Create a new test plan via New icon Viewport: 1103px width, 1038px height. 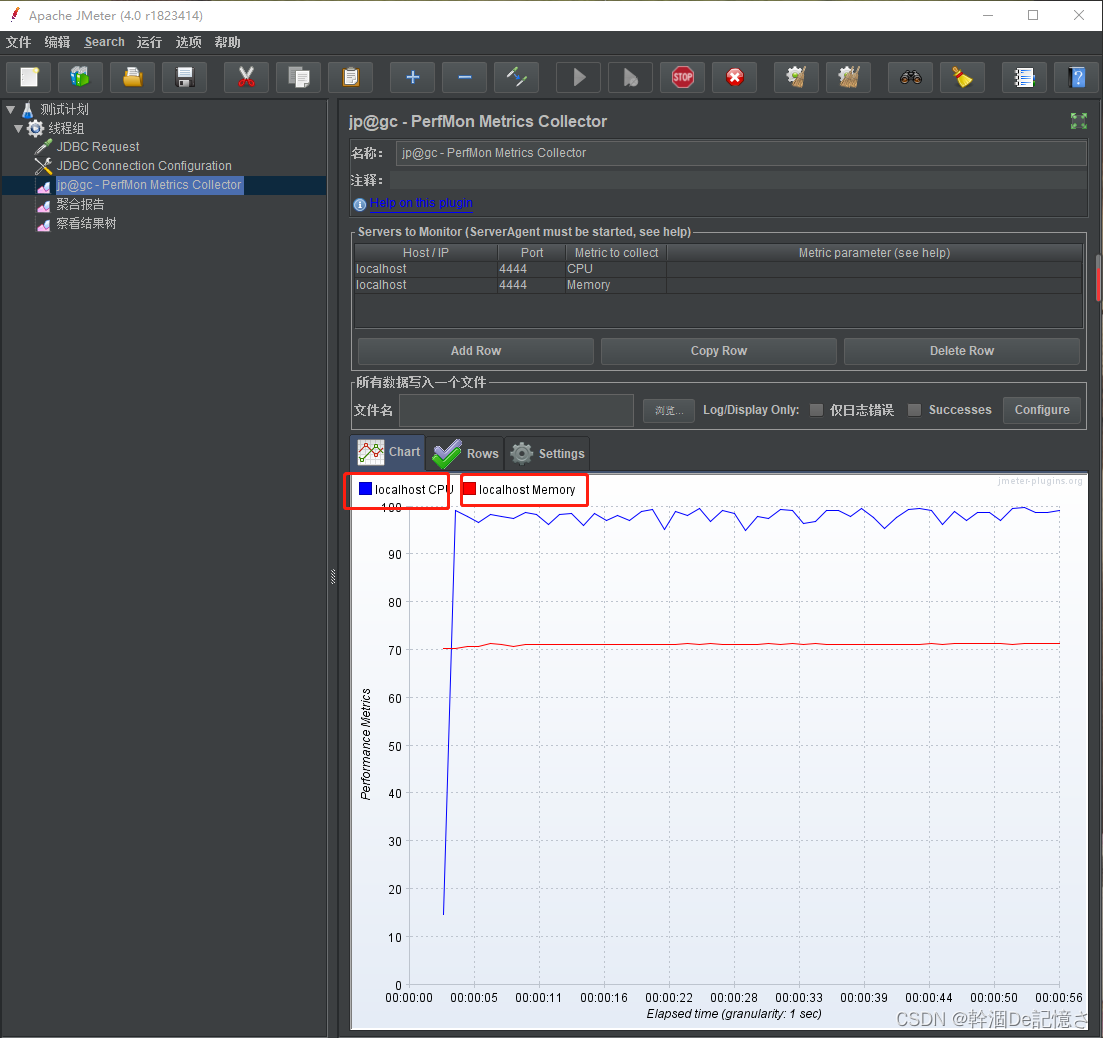pos(29,77)
